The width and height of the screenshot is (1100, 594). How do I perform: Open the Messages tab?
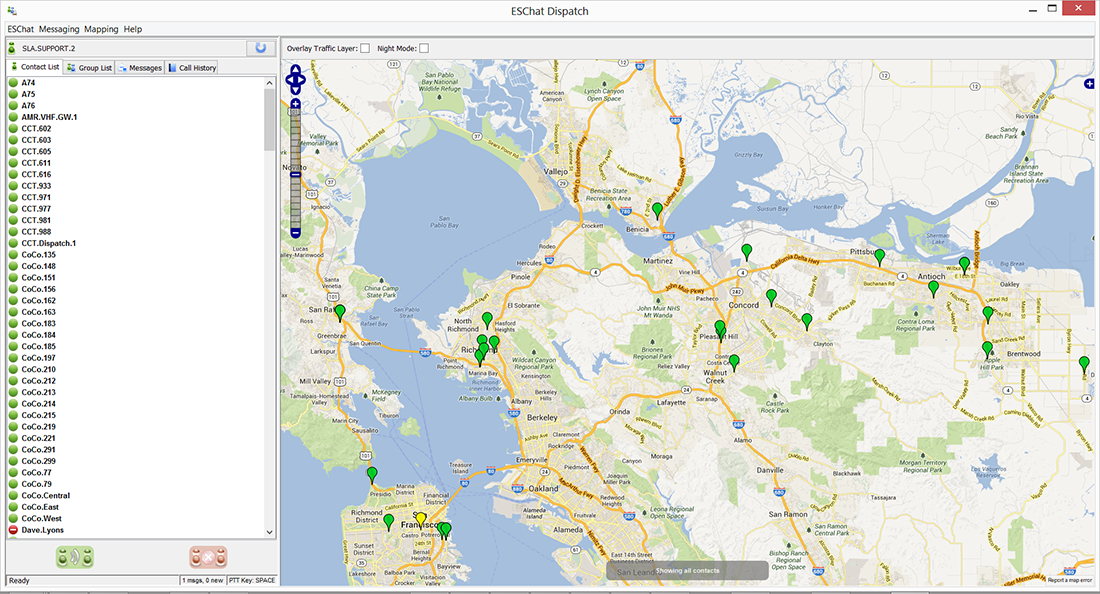pos(139,68)
